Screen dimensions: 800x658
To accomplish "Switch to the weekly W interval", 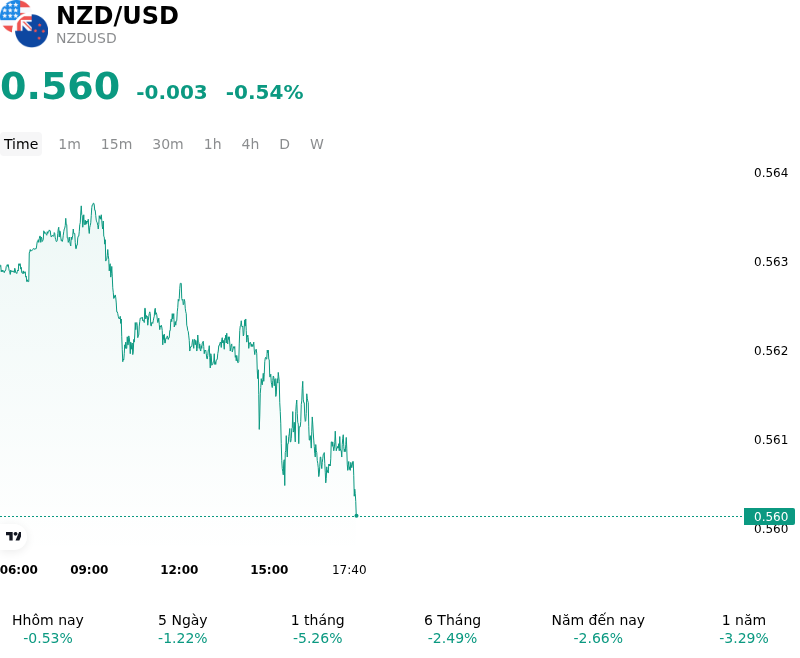I will pyautogui.click(x=317, y=144).
